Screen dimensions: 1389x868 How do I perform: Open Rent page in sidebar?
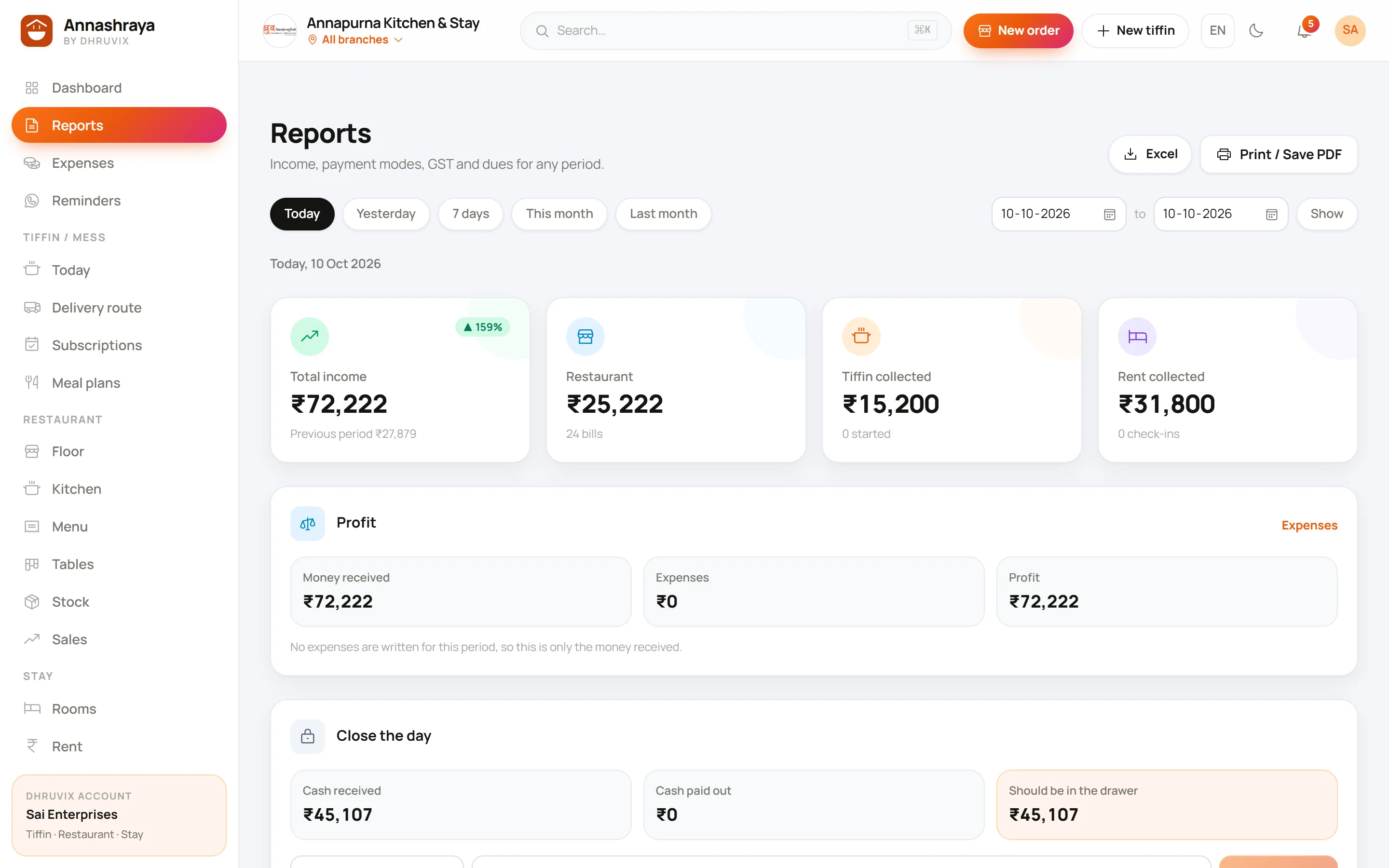click(119, 746)
